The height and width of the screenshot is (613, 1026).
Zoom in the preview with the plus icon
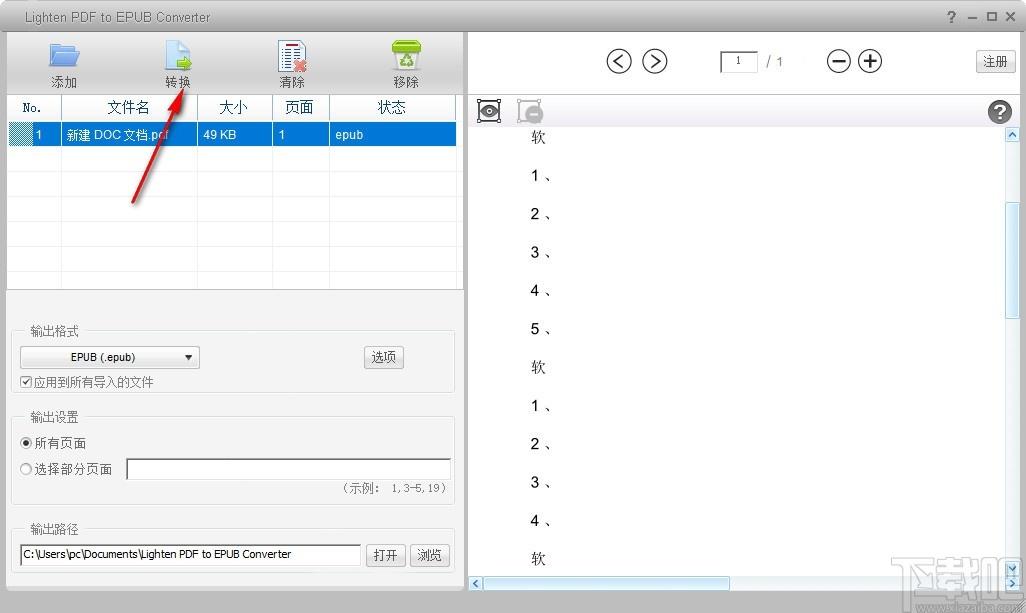(x=870, y=61)
